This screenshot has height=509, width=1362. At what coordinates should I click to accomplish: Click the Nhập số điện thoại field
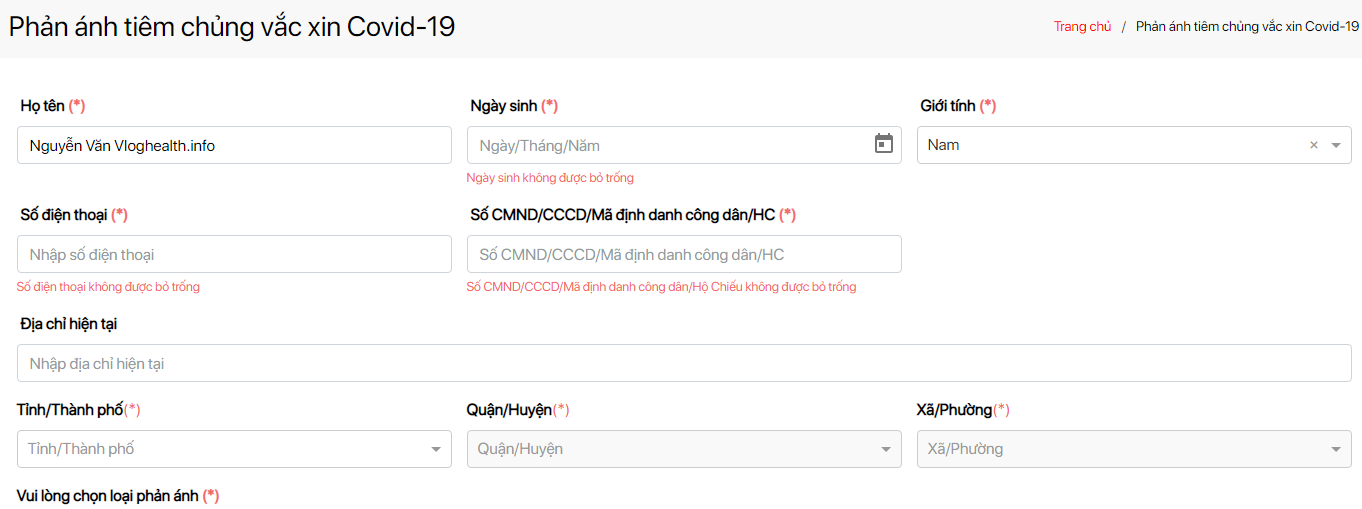[x=234, y=254]
